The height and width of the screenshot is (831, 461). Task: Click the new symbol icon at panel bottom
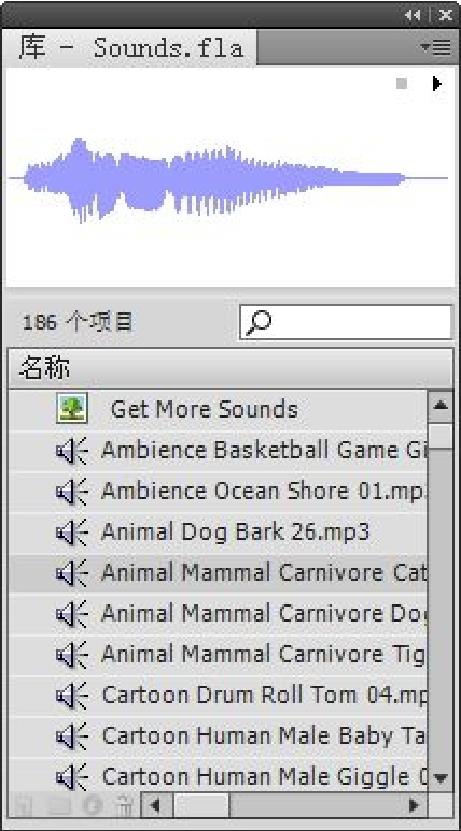point(22,807)
